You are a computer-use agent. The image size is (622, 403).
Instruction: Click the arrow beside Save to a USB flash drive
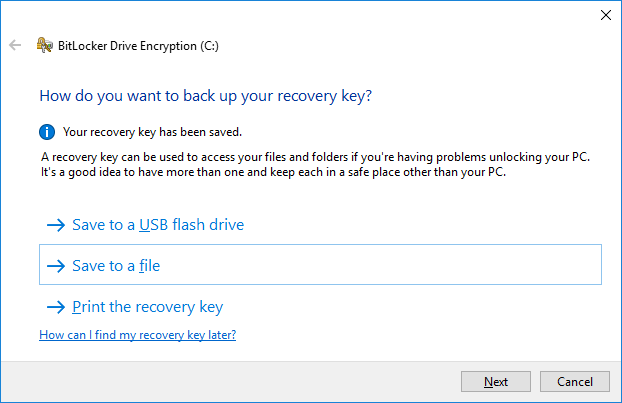(x=56, y=225)
